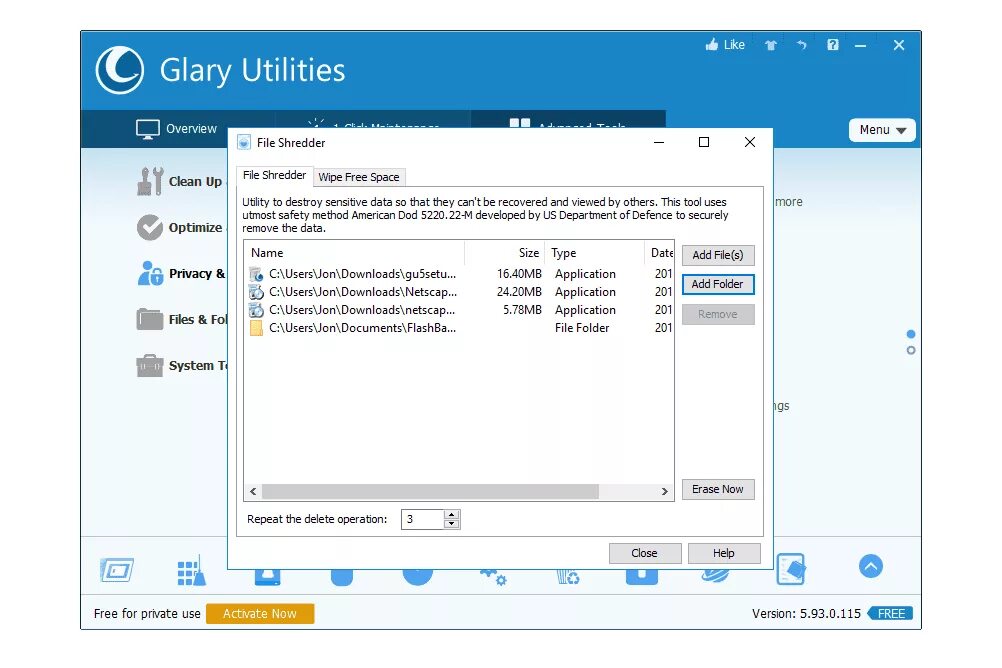Maximize the File Shredder dialog
The height and width of the screenshot is (668, 1002).
(x=704, y=142)
